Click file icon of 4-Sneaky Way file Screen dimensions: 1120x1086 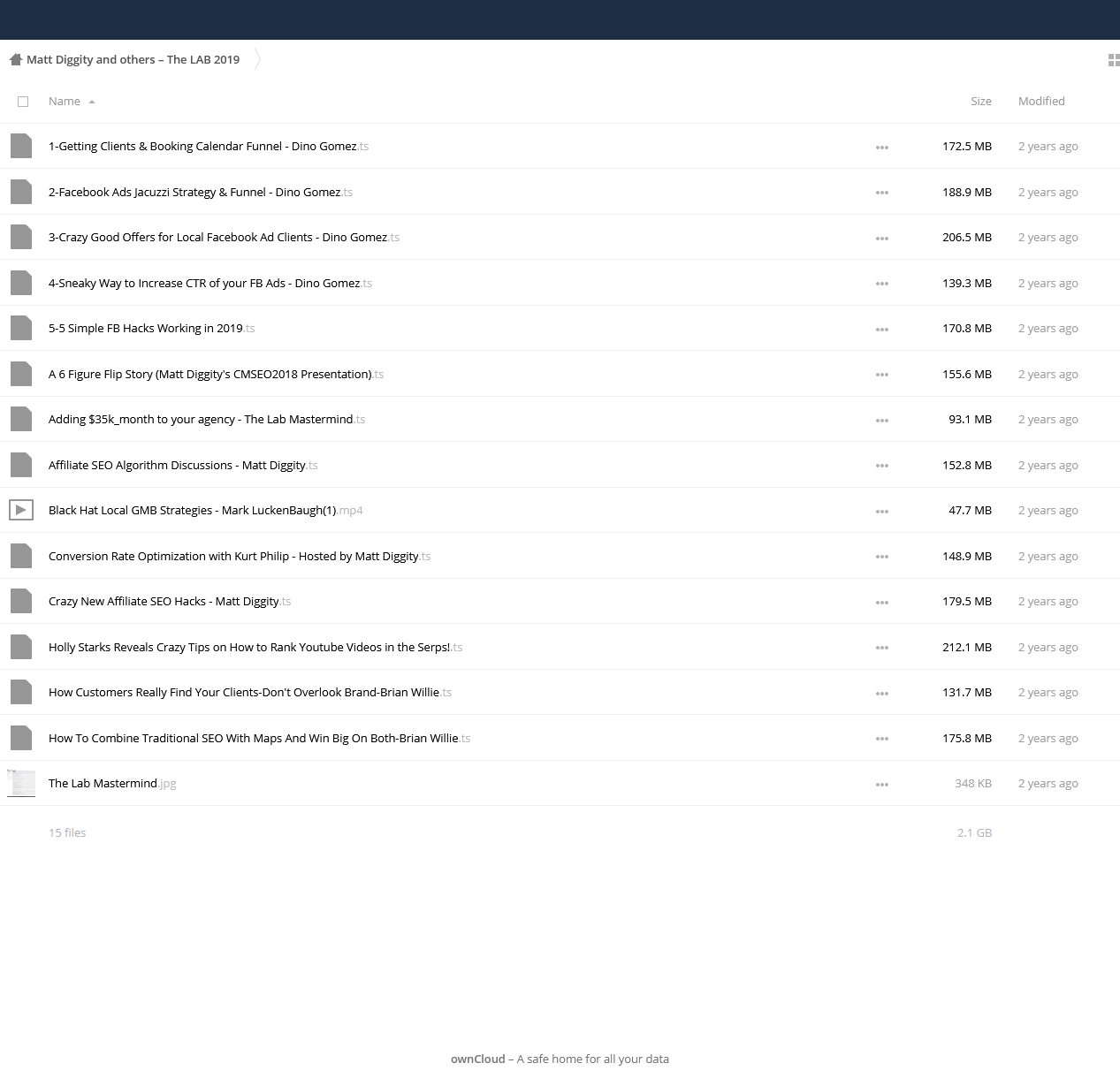(21, 283)
